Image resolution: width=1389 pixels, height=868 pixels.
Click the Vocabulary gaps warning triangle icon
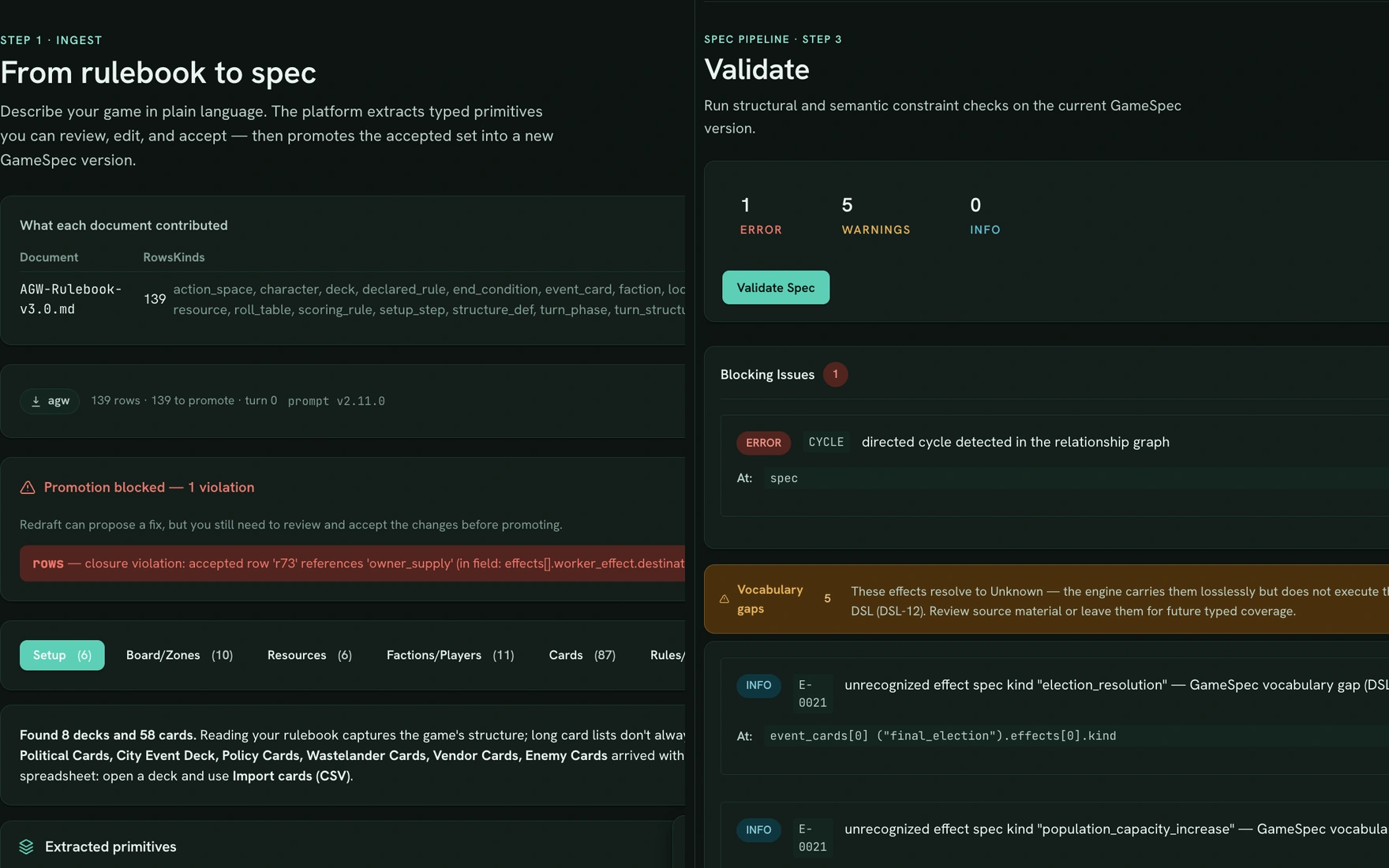(724, 599)
